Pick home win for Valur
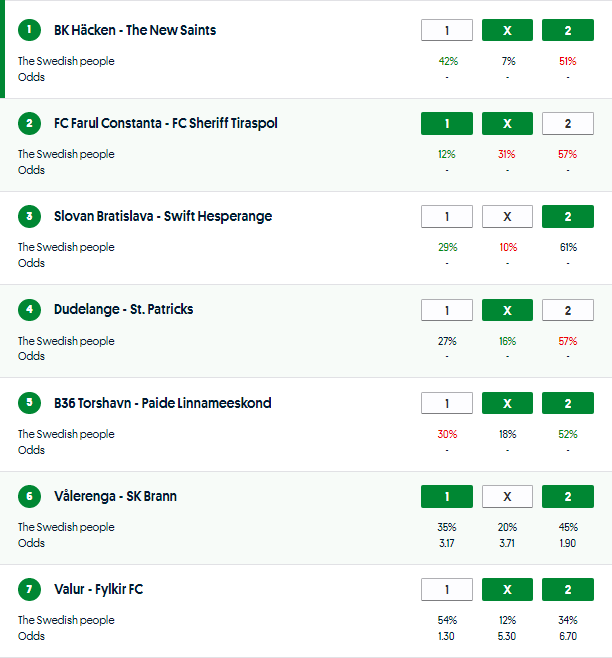Viewport: 612px width, 658px height. tap(447, 589)
